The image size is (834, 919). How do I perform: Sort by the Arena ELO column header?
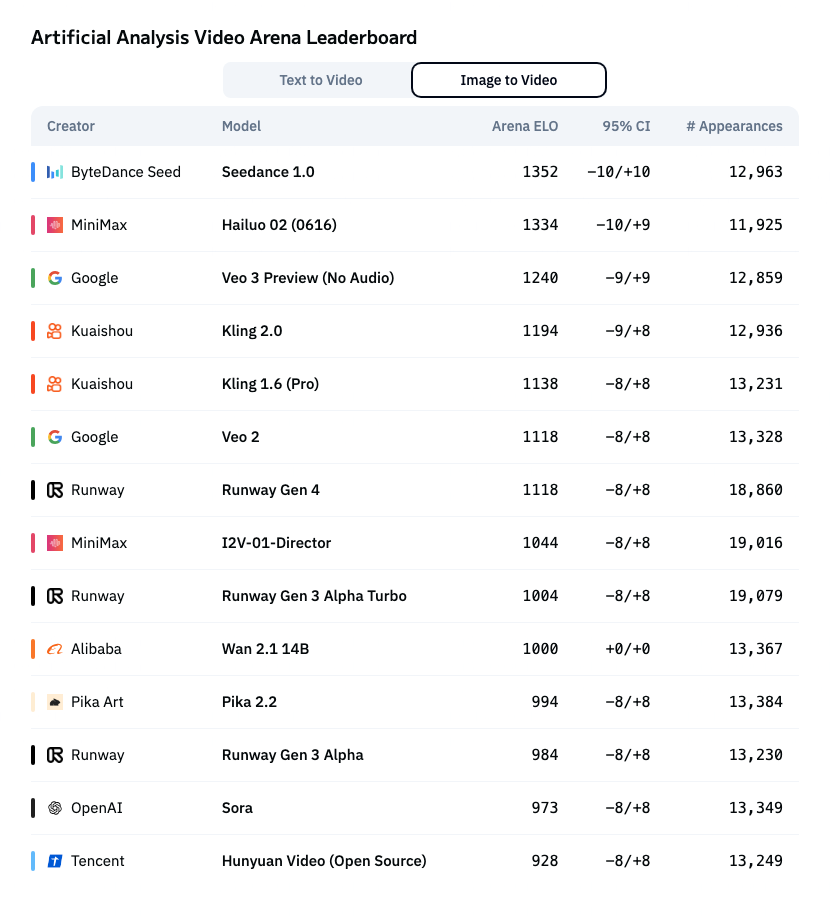tap(525, 126)
